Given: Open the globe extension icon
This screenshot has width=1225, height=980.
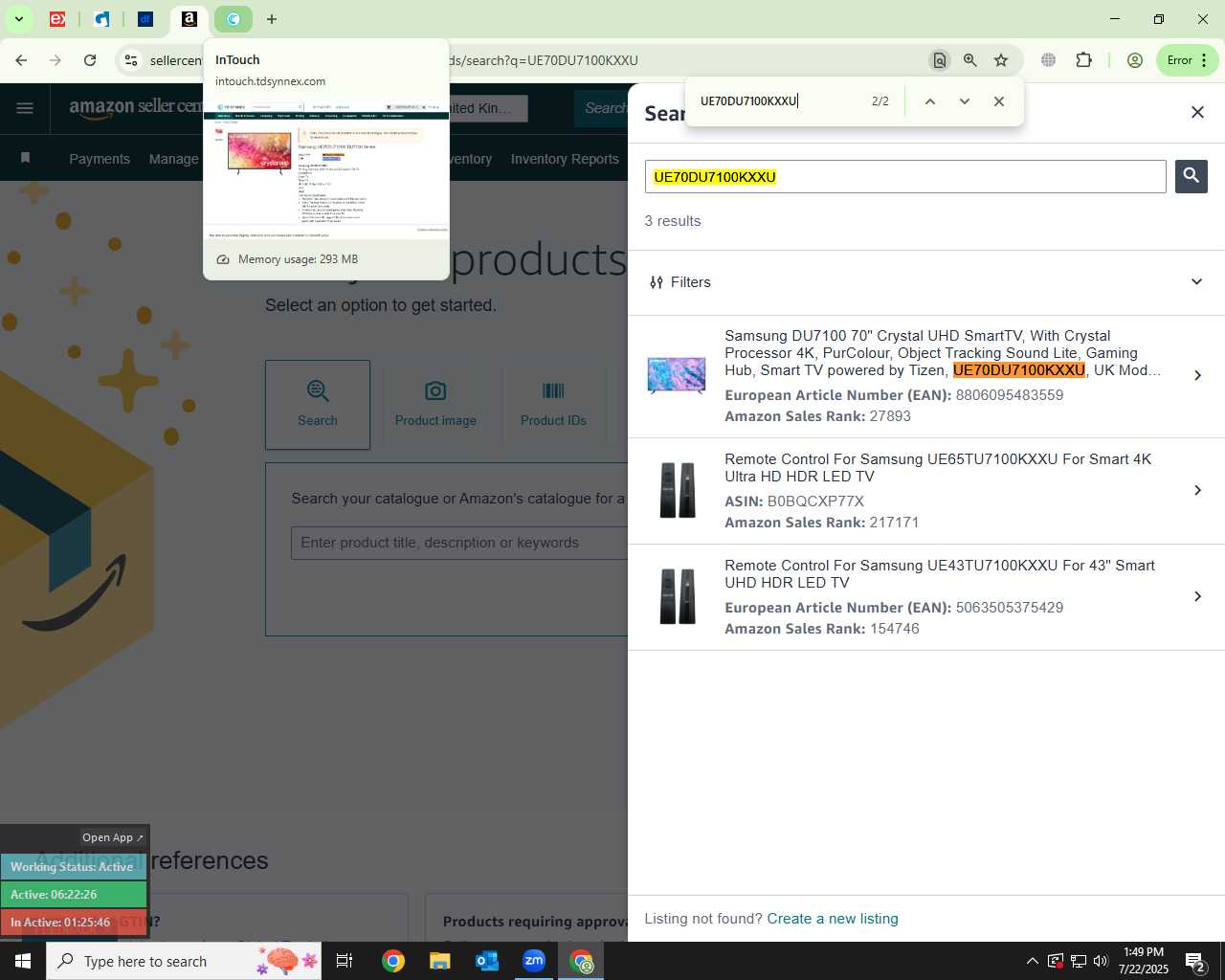Looking at the screenshot, I should (1049, 60).
